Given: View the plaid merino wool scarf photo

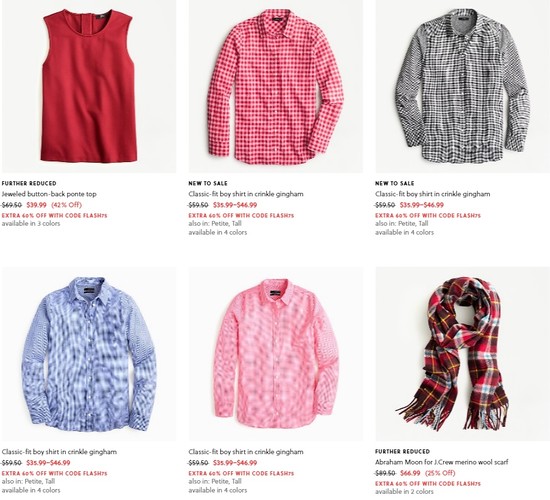Looking at the screenshot, I should tap(463, 354).
